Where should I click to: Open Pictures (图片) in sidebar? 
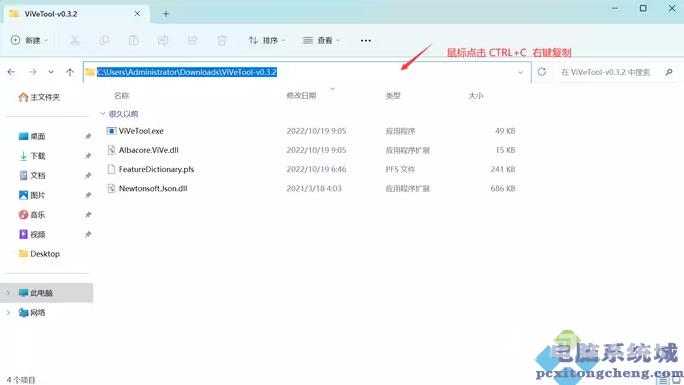coord(32,195)
